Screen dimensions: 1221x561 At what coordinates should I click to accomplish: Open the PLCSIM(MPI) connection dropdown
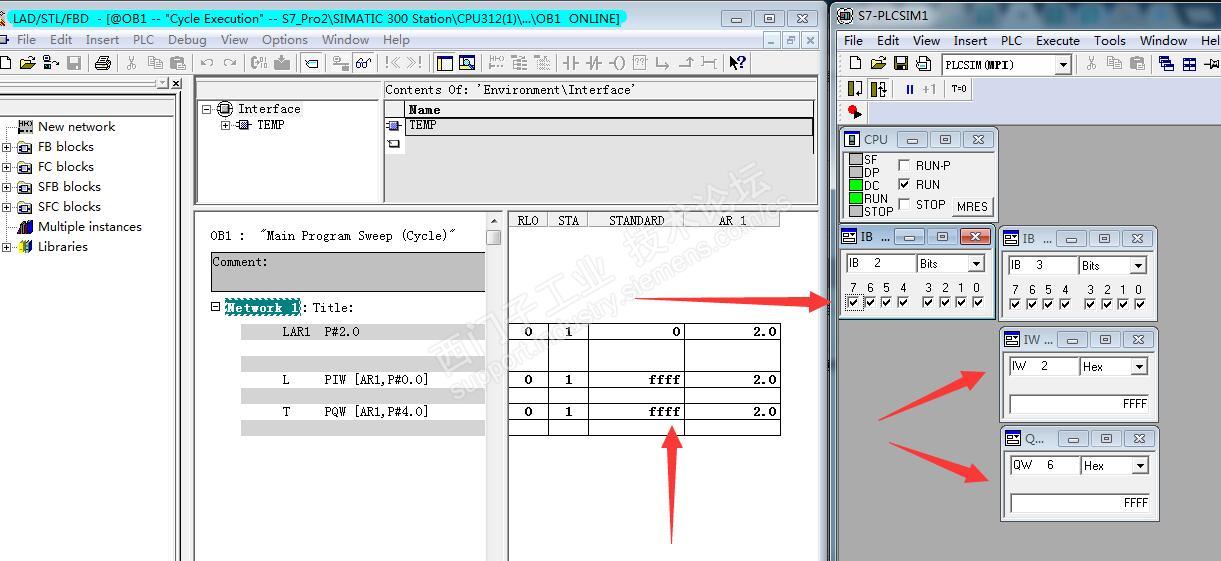pyautogui.click(x=1063, y=65)
